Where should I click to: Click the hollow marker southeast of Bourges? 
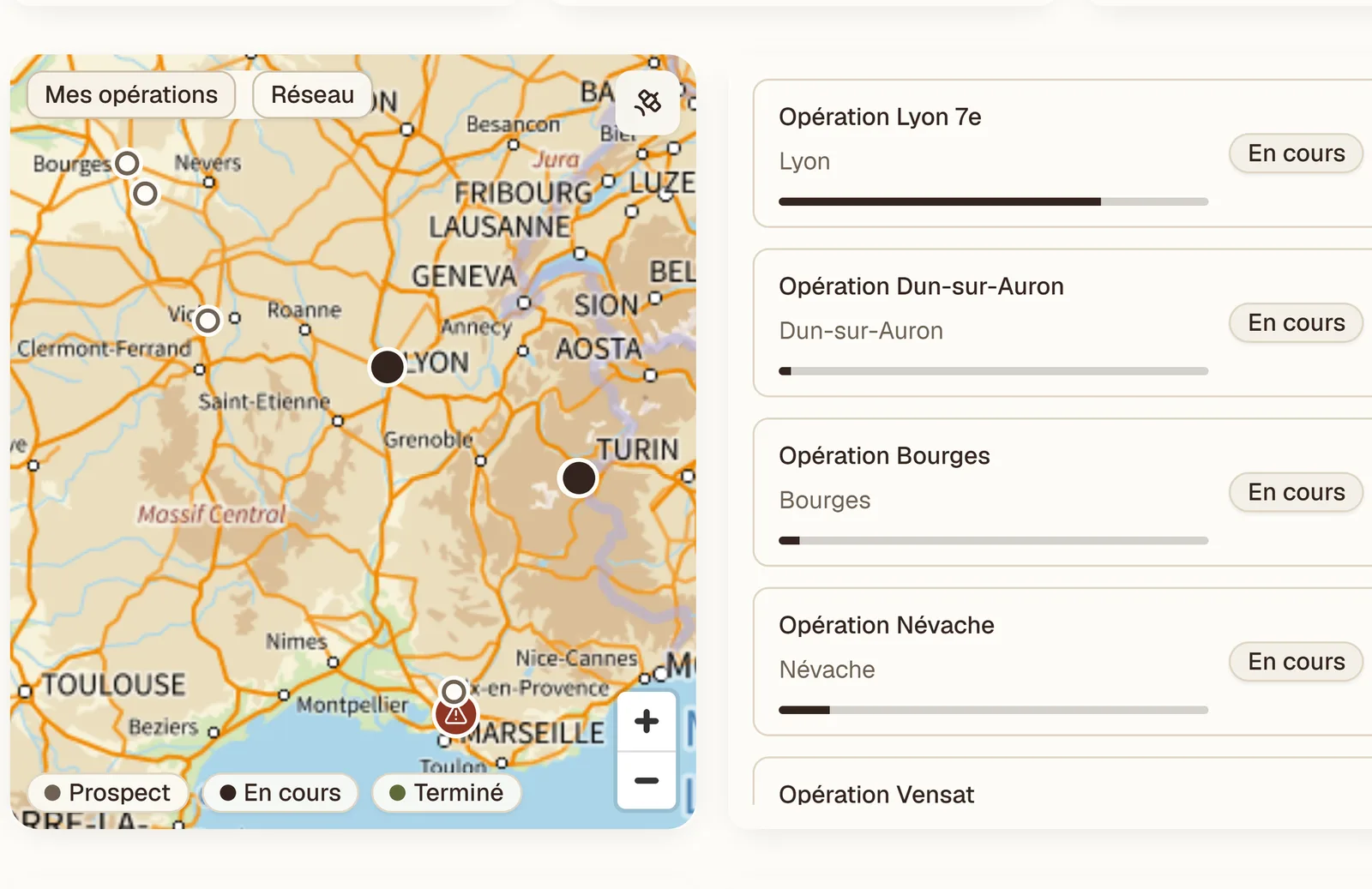coord(146,194)
